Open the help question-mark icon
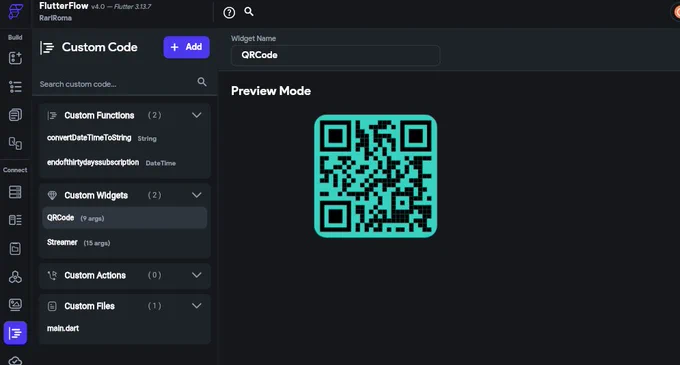Viewport: 680px width, 365px height. (229, 13)
